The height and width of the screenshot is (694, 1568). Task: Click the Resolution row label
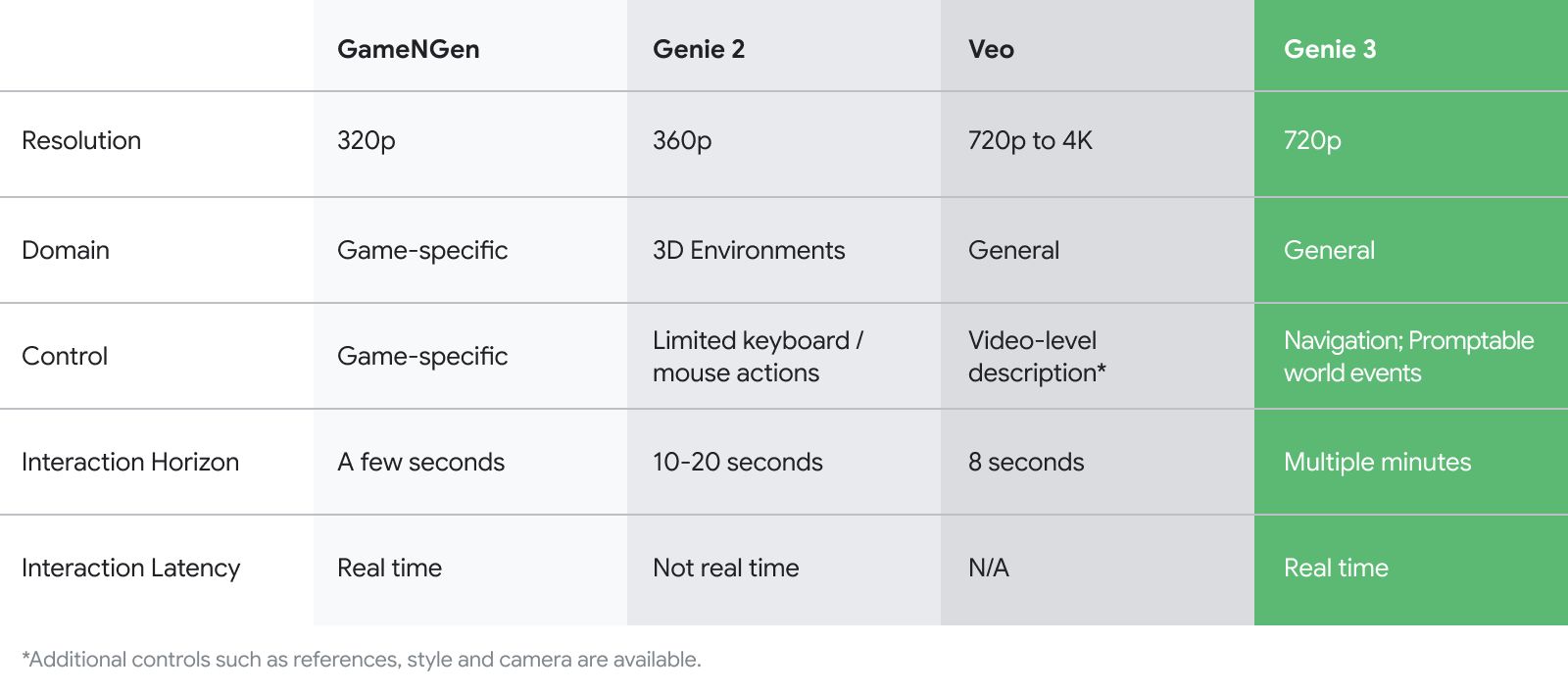pyautogui.click(x=81, y=140)
